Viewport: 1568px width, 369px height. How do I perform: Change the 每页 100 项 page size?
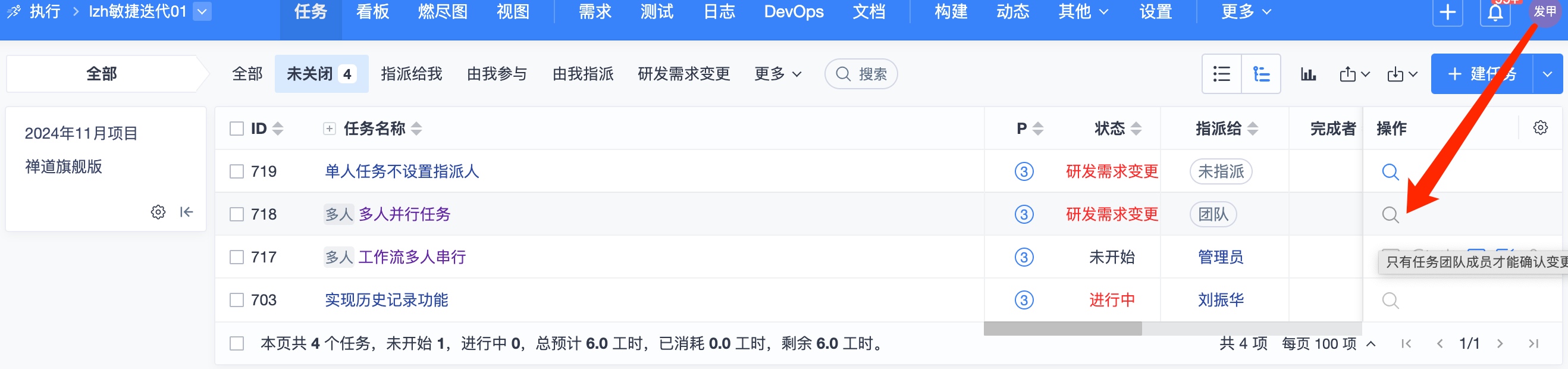tap(1329, 343)
